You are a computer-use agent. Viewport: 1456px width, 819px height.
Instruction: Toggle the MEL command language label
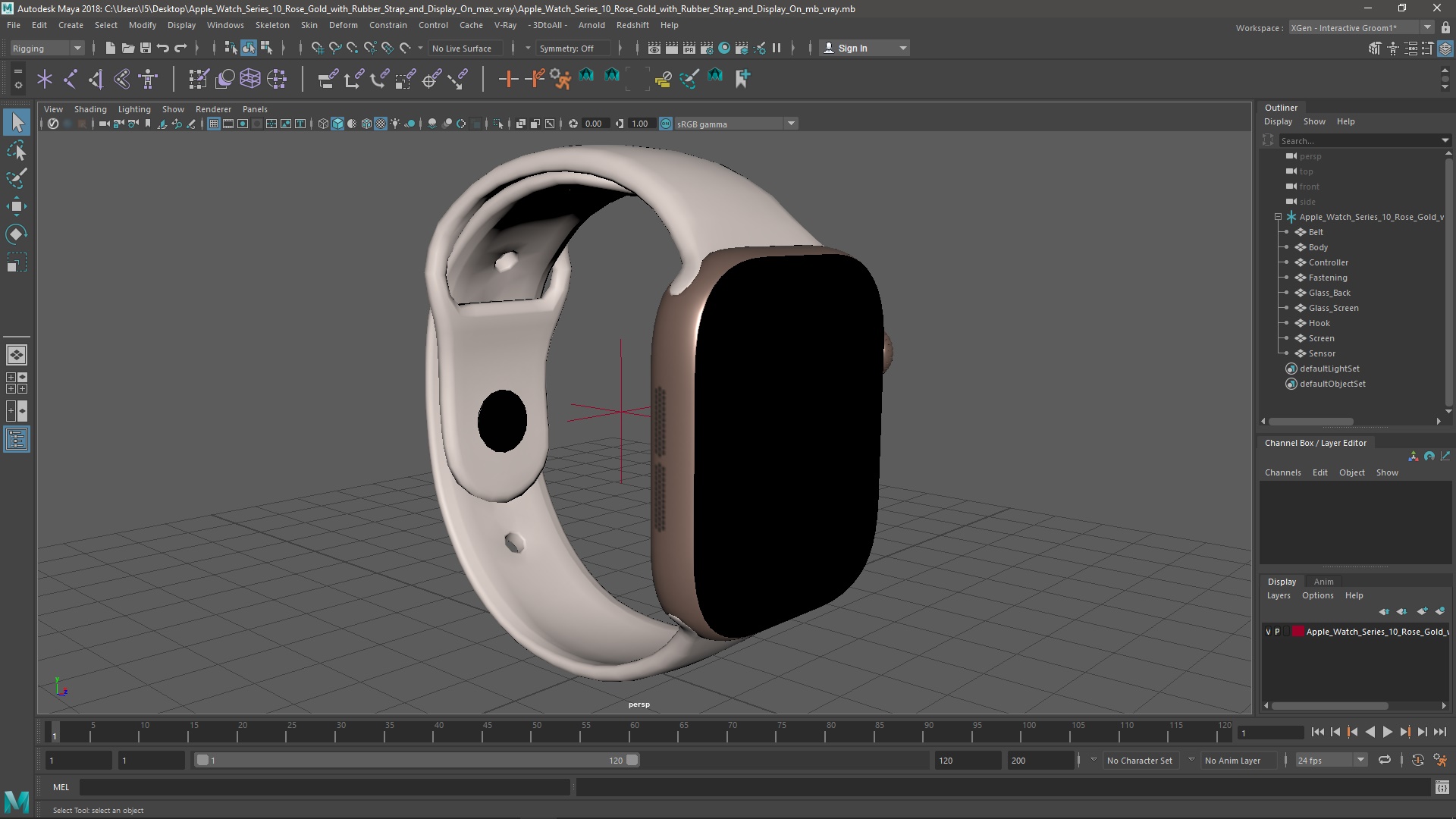(61, 787)
